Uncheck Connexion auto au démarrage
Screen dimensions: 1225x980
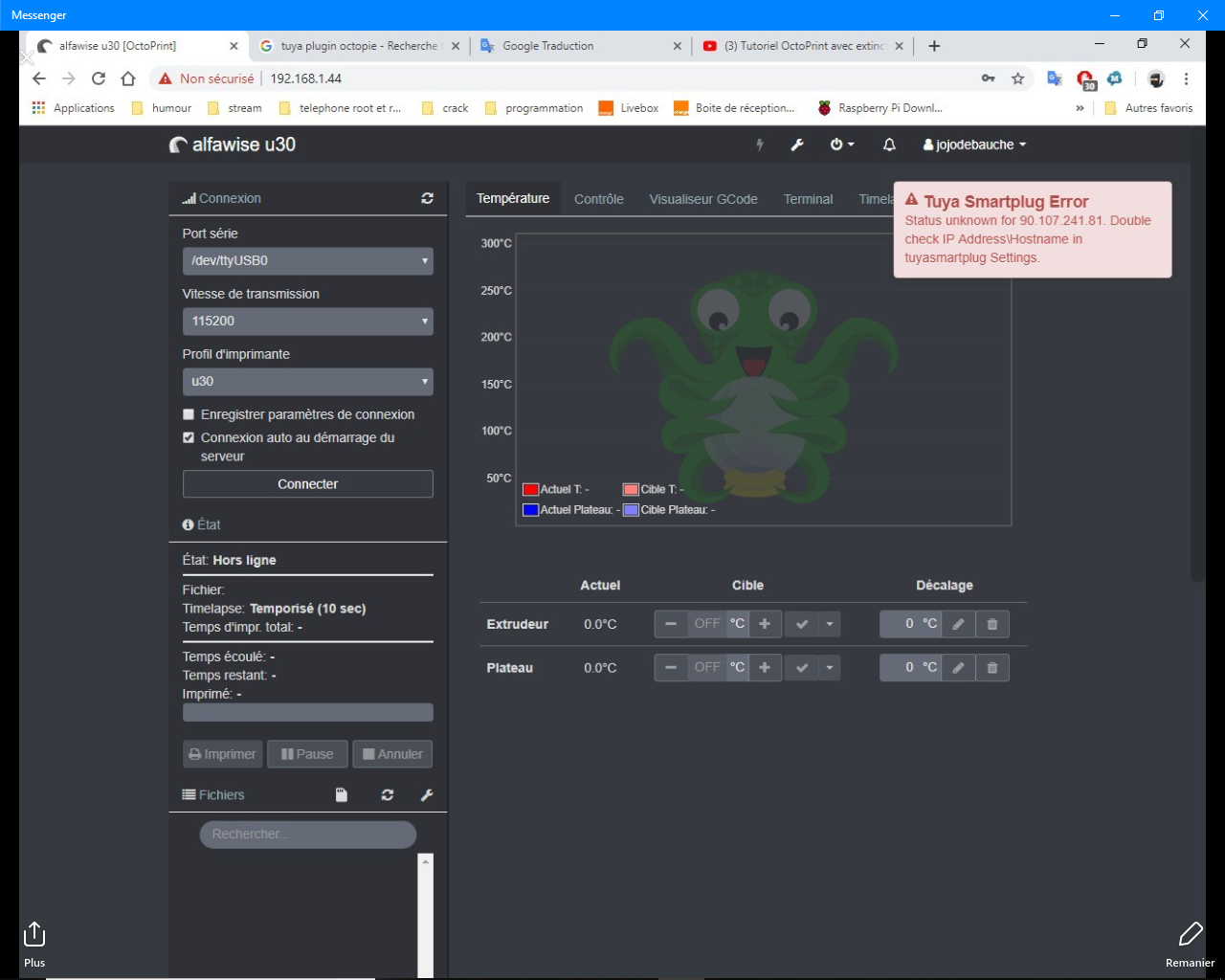coord(189,437)
